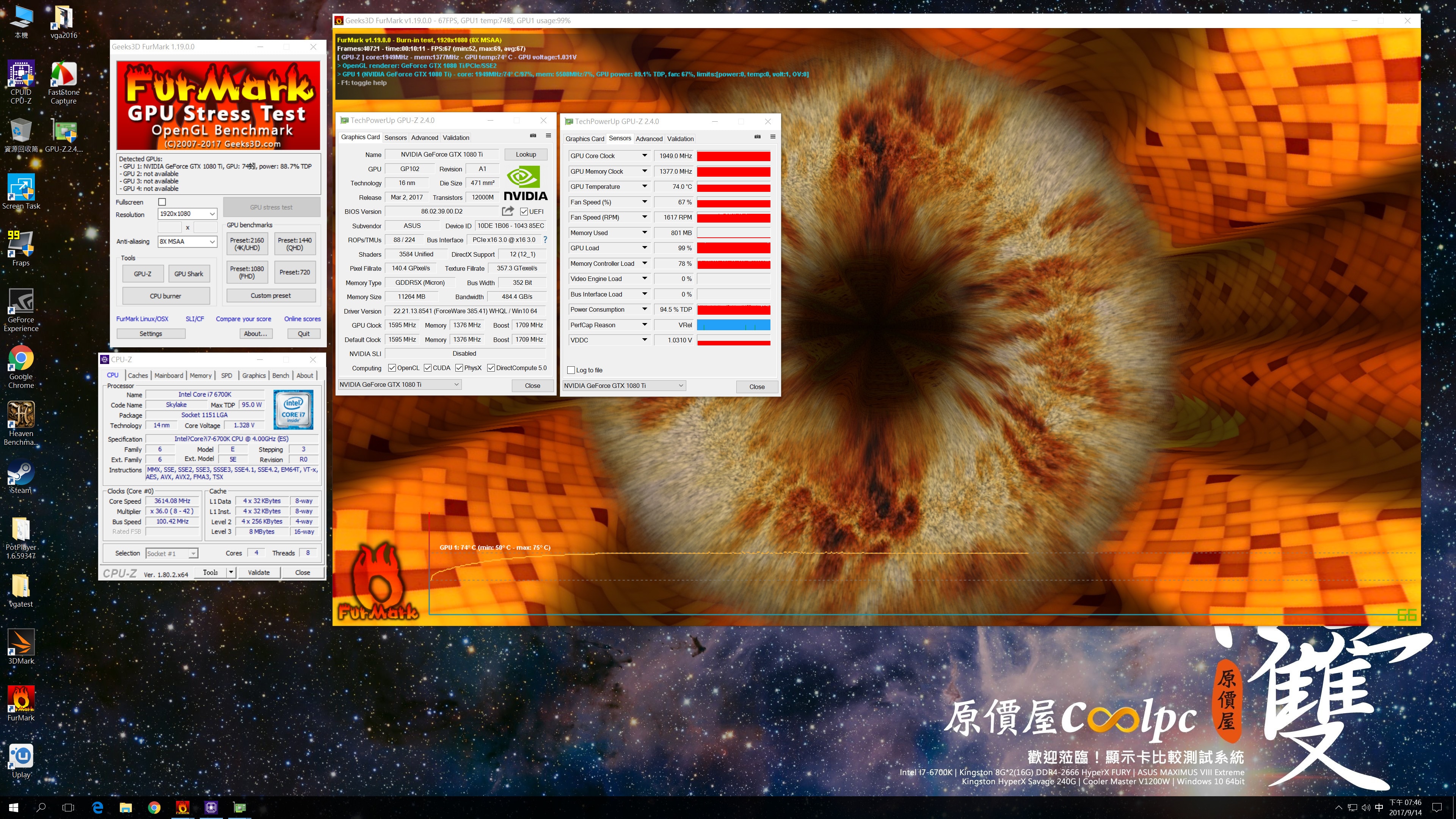Expand GPU Core Clock sensor dropdown arrow
Viewport: 1456px width, 819px height.
click(x=644, y=155)
